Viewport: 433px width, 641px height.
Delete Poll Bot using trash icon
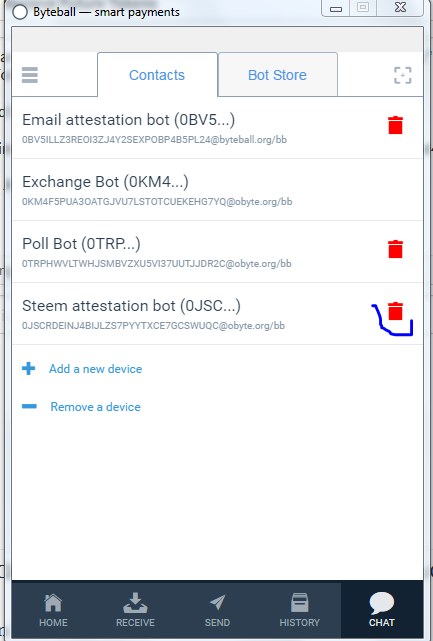[x=395, y=249]
